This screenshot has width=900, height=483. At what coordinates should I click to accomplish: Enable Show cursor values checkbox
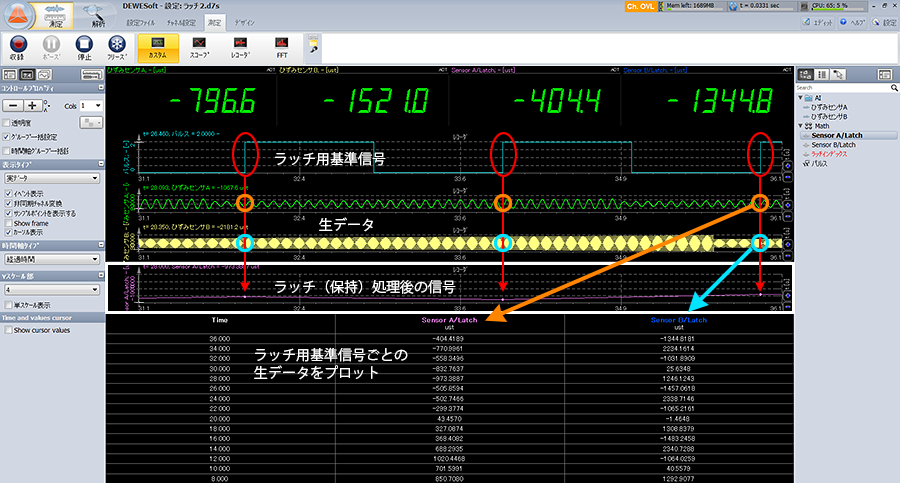[9, 330]
